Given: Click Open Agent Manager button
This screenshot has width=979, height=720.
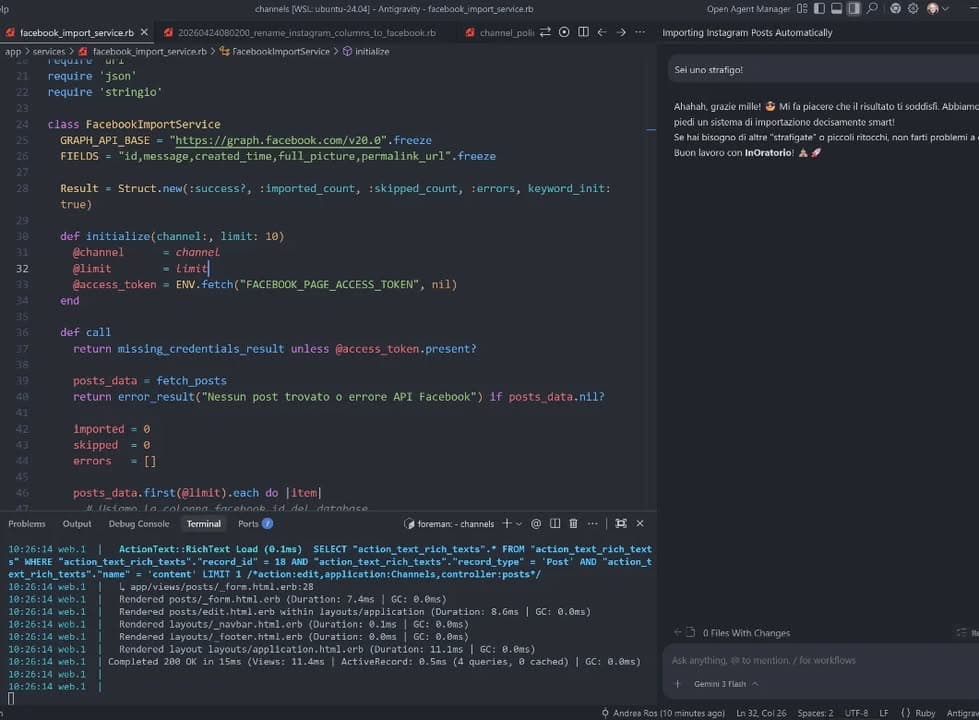Looking at the screenshot, I should tap(749, 9).
